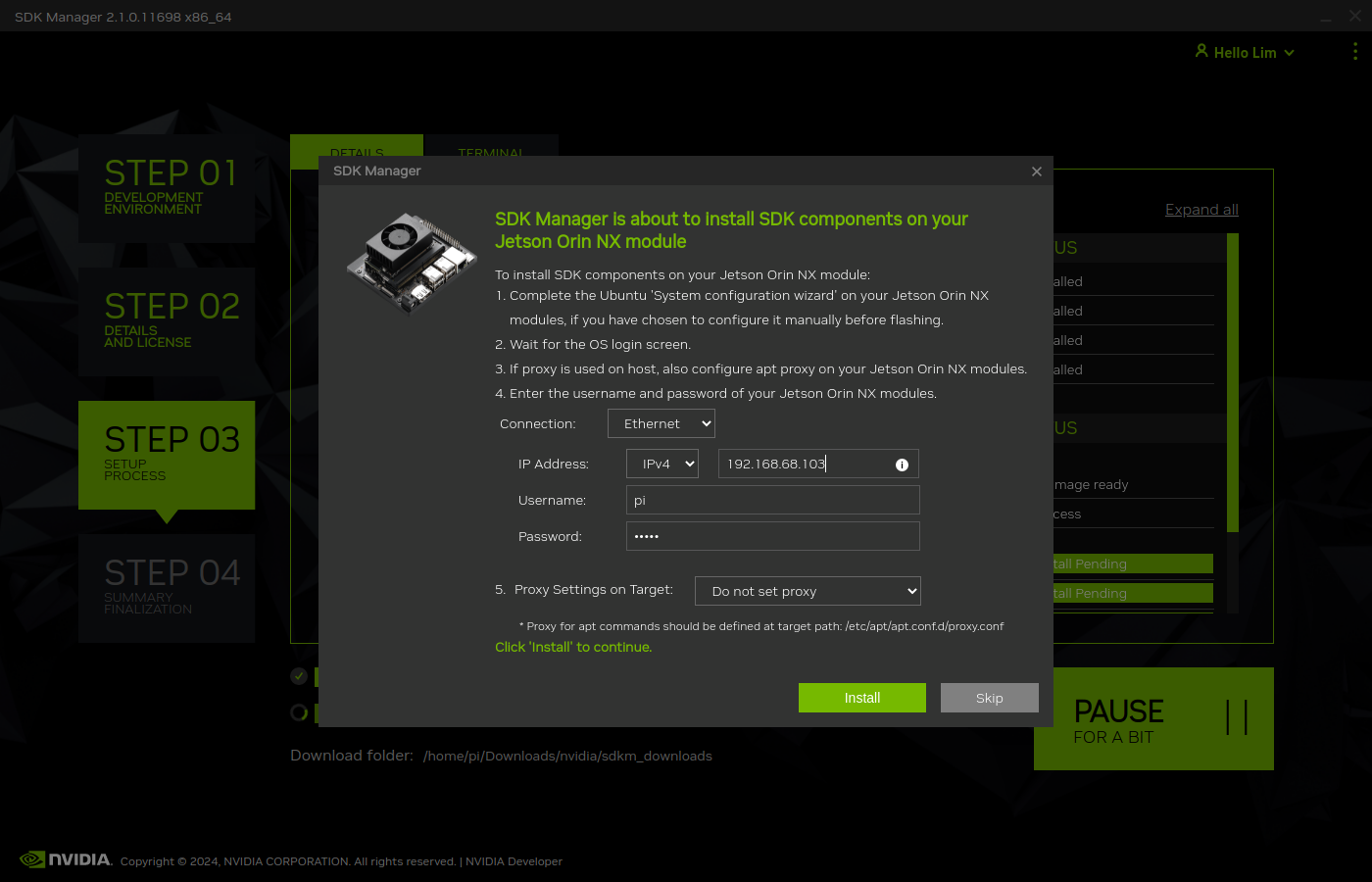The height and width of the screenshot is (882, 1372).
Task: Click the dialog heading about installing SDK components
Action: point(731,230)
